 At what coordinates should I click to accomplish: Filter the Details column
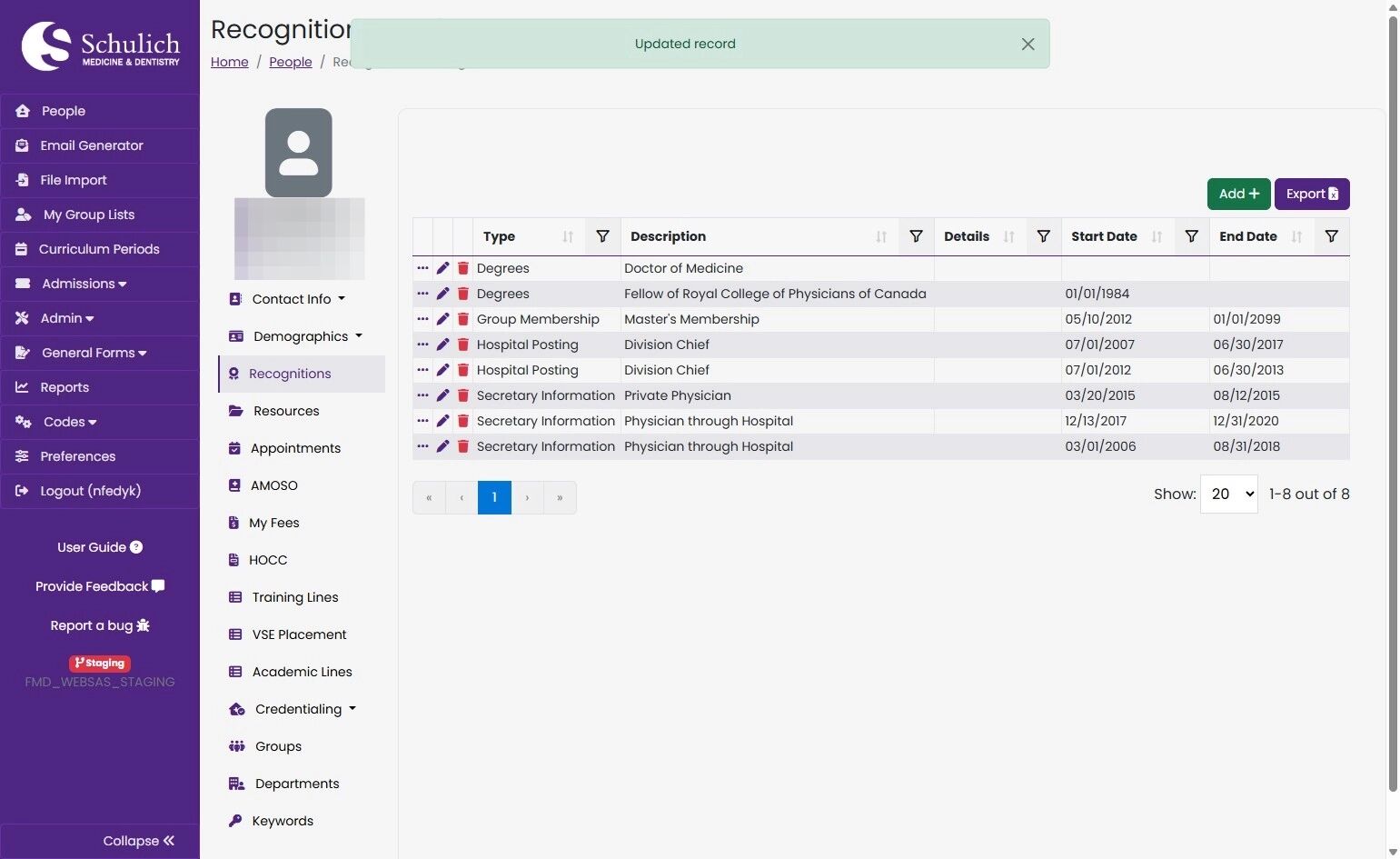coord(1044,236)
